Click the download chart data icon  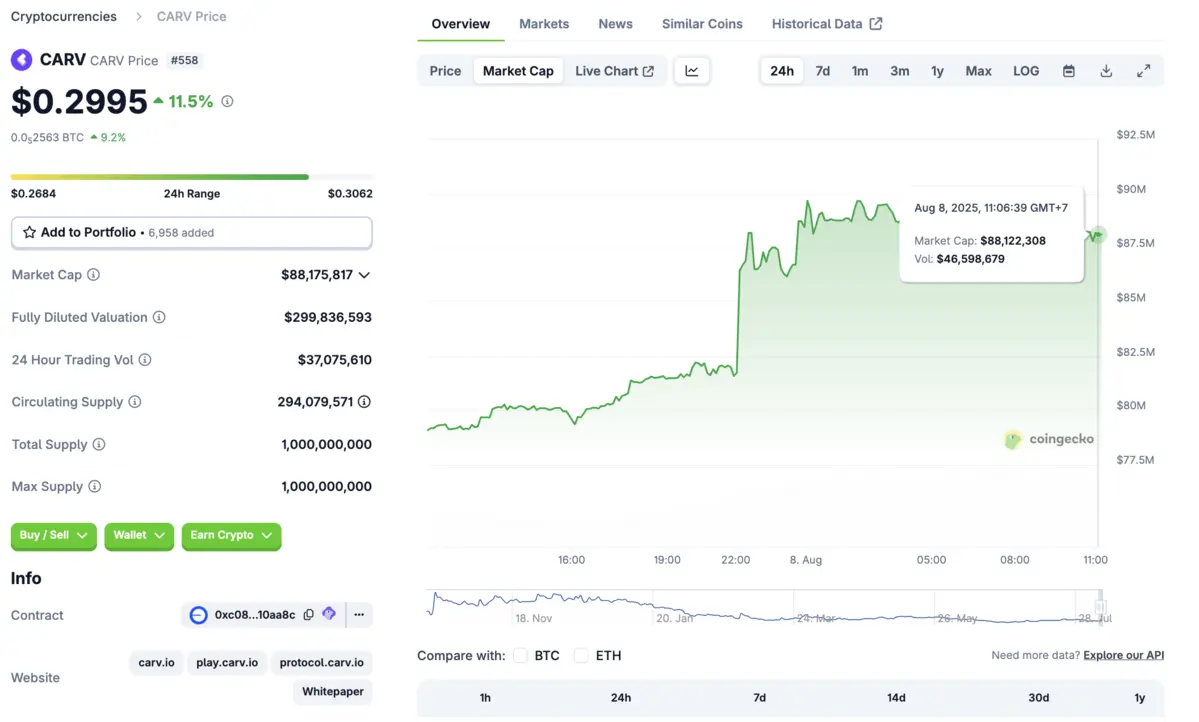(1106, 71)
